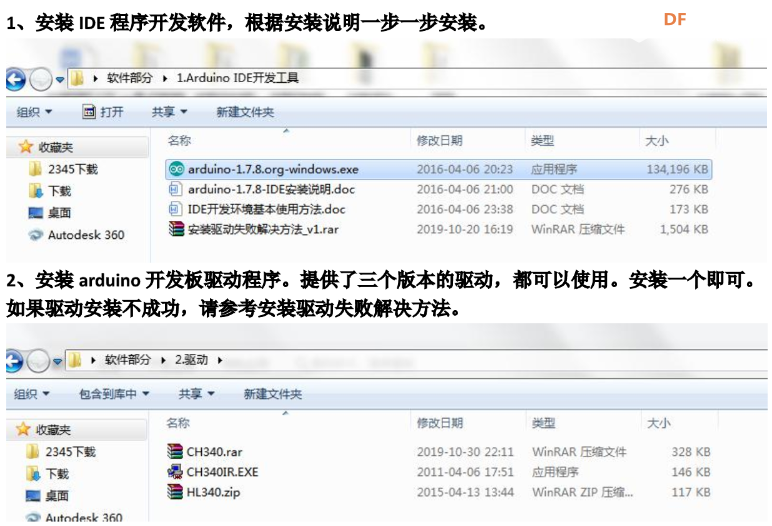
Task: Open 组织 menu in the top explorer window
Action: [34, 112]
